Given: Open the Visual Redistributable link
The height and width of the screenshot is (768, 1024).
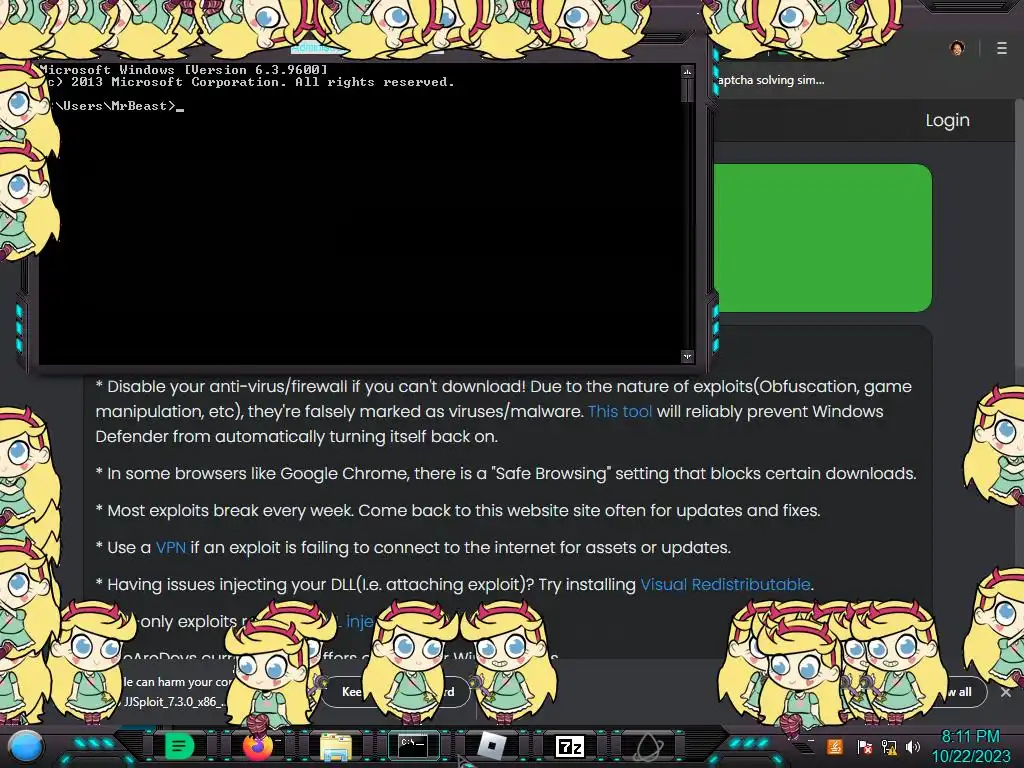Looking at the screenshot, I should point(725,584).
